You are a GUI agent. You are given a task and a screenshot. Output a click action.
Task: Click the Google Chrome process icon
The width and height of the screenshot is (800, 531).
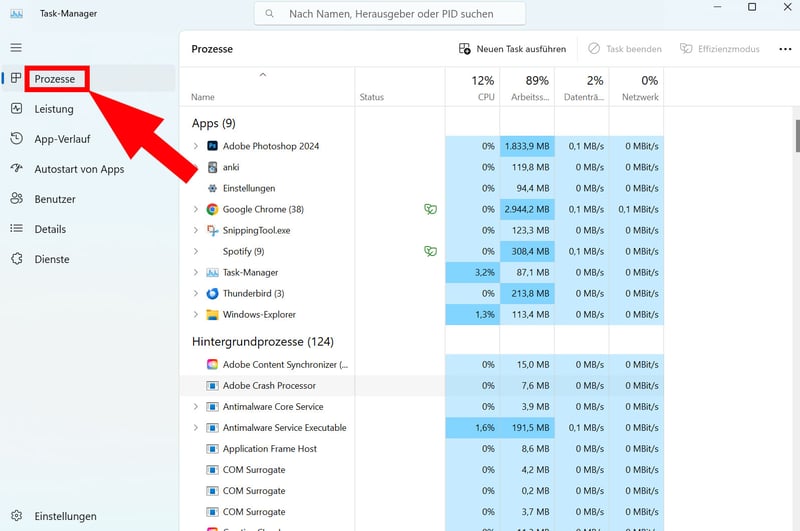pyautogui.click(x=212, y=209)
